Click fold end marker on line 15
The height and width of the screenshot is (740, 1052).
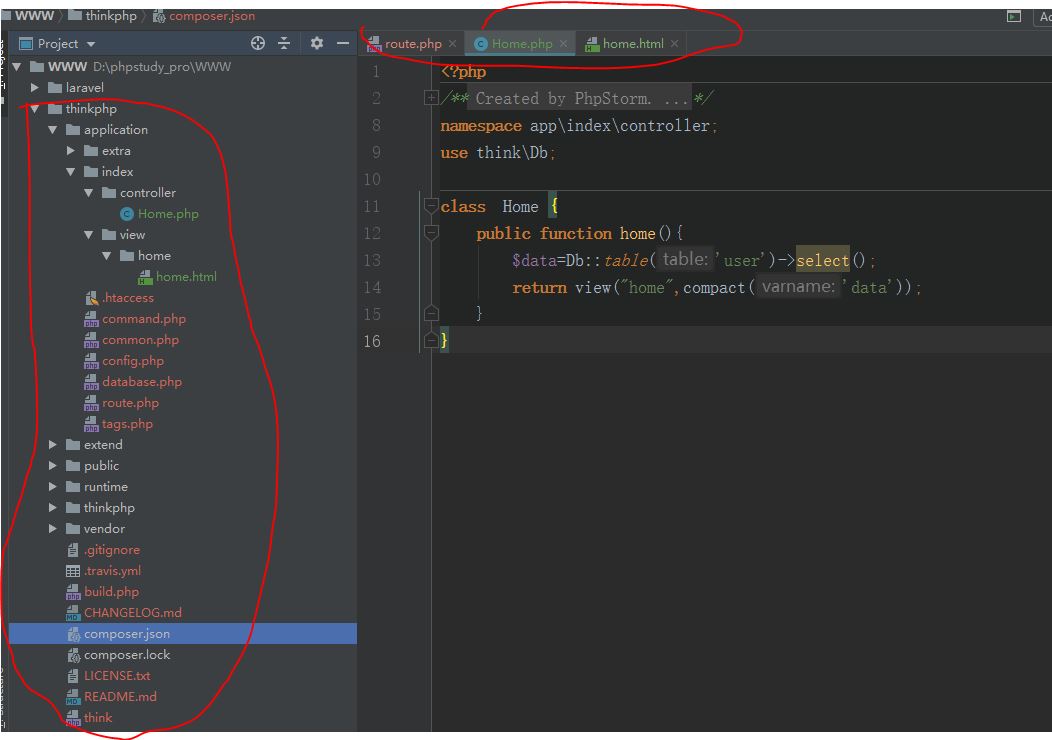tap(431, 314)
